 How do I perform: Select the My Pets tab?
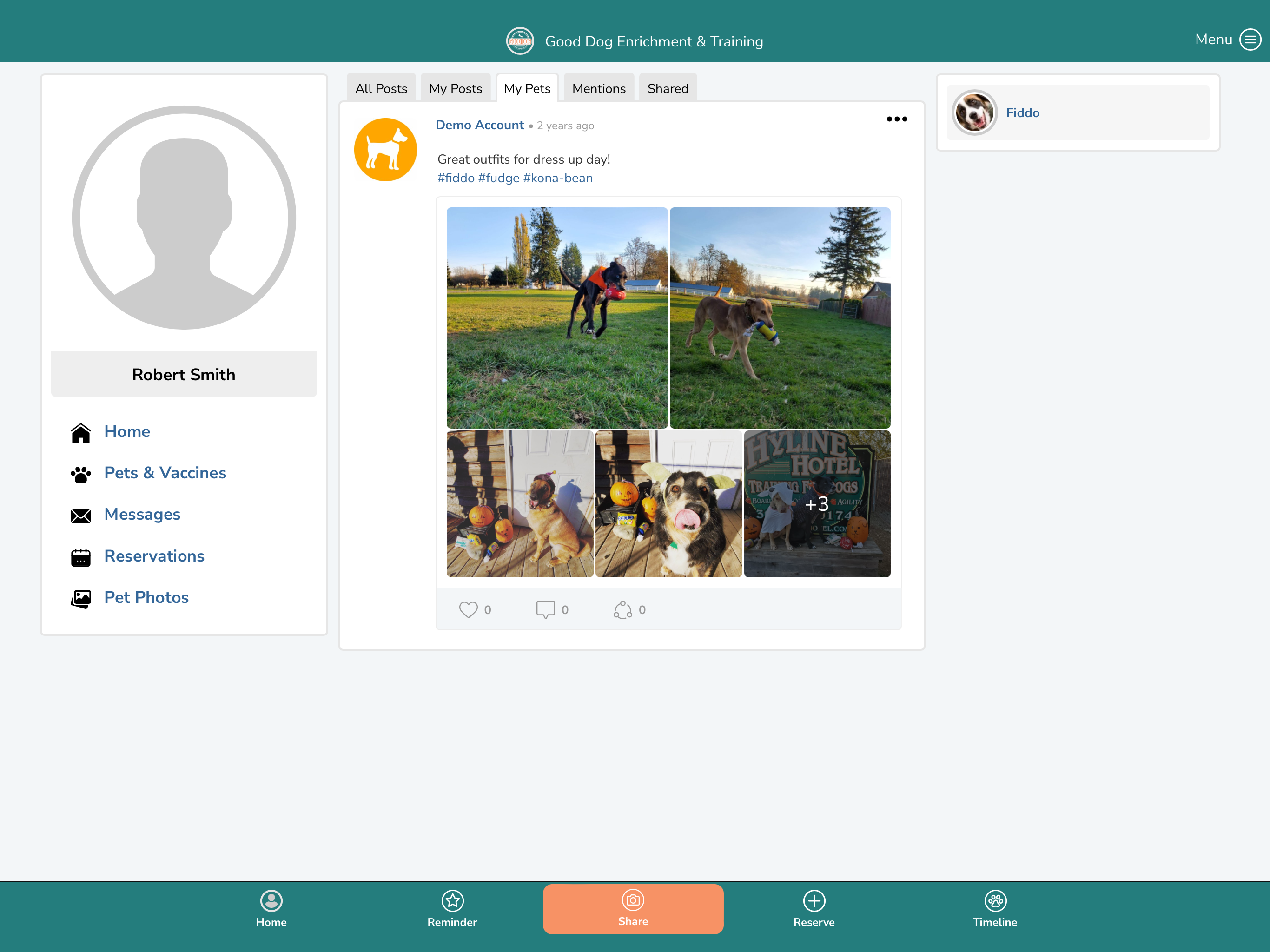[527, 88]
